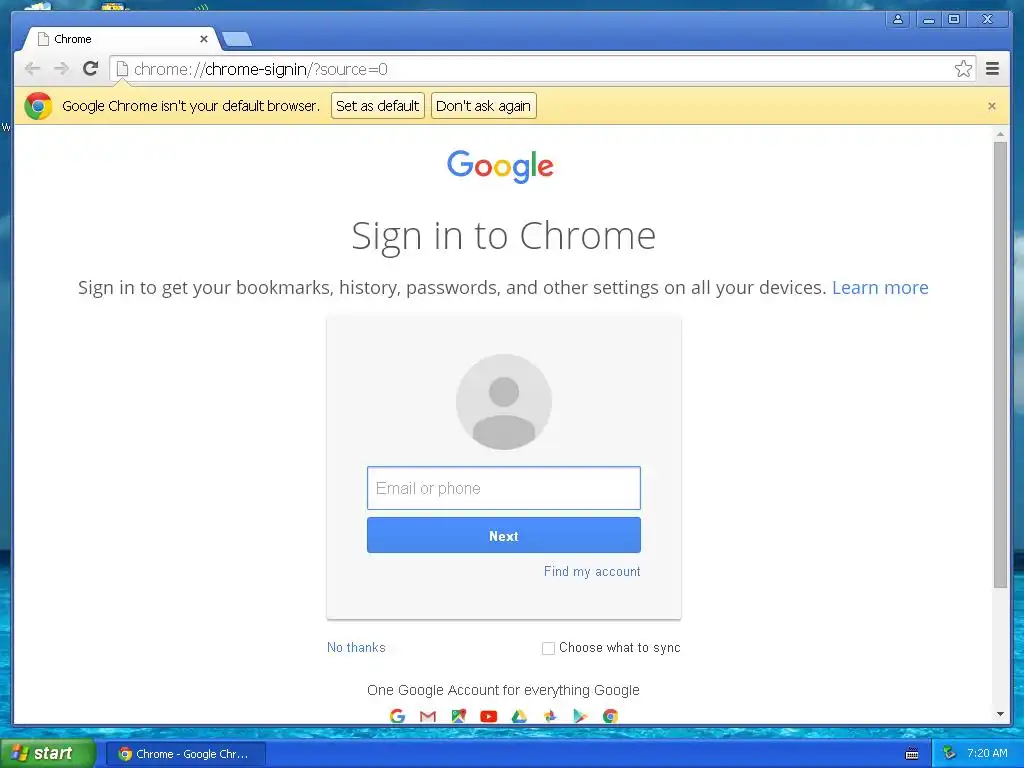
Task: Click the Chrome logo in the default browser bar
Action: (x=38, y=106)
